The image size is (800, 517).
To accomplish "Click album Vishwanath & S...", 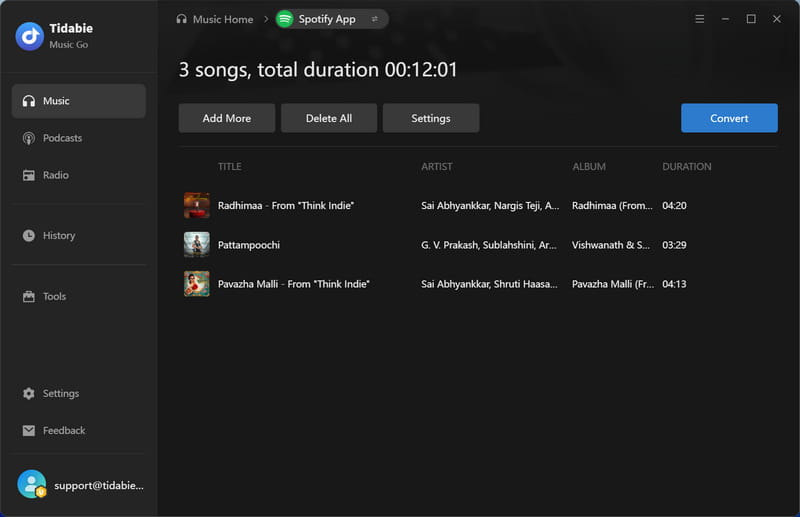I will coord(611,245).
